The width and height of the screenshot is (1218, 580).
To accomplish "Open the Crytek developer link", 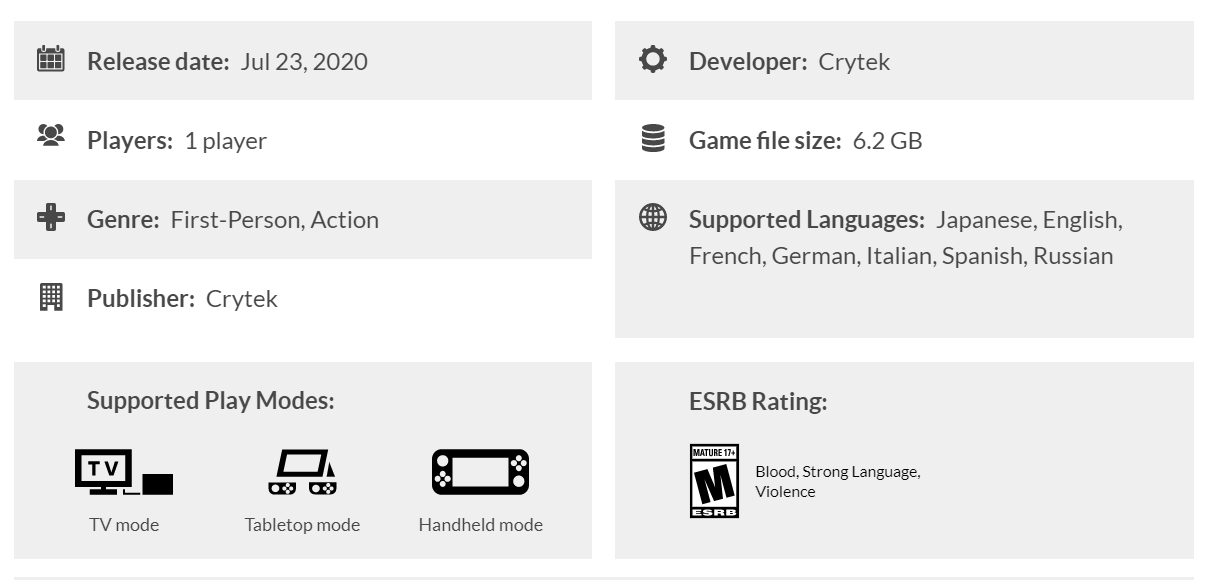I will (854, 61).
